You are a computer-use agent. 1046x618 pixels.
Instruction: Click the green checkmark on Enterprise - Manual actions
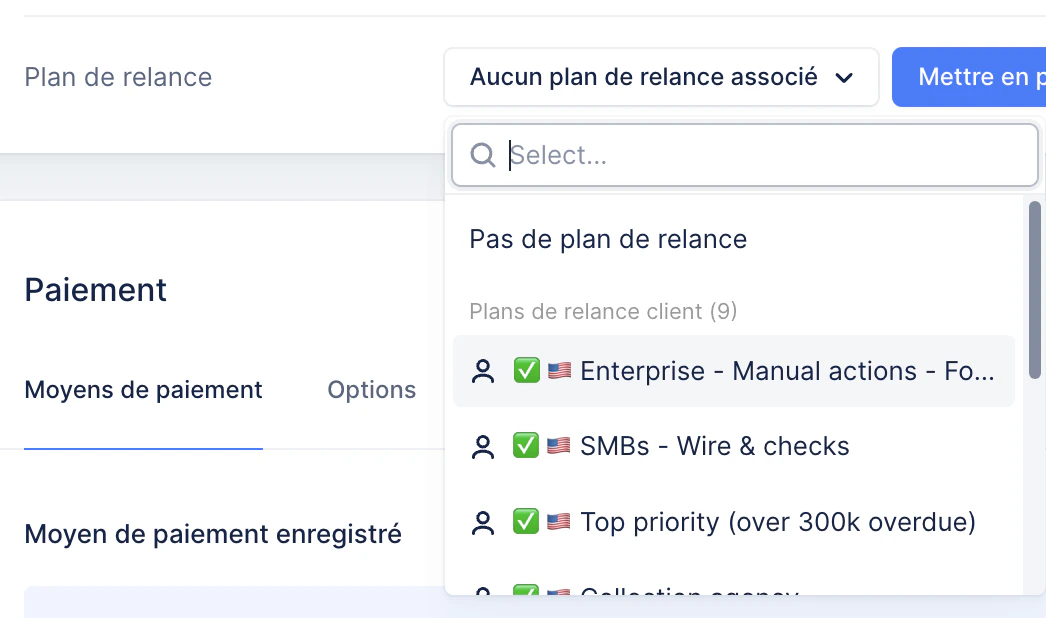coord(526,370)
